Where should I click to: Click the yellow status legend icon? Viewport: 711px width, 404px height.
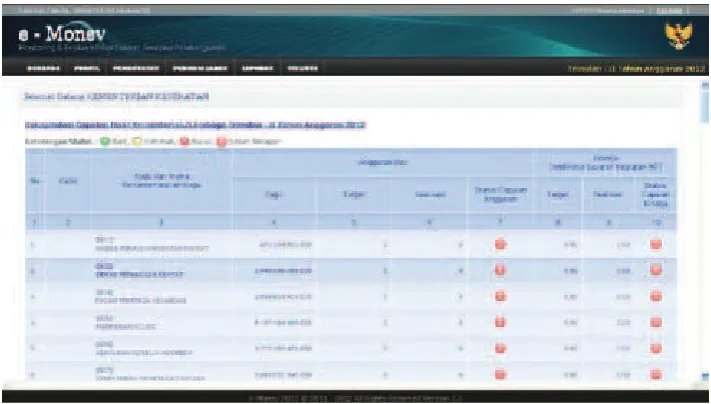point(136,141)
